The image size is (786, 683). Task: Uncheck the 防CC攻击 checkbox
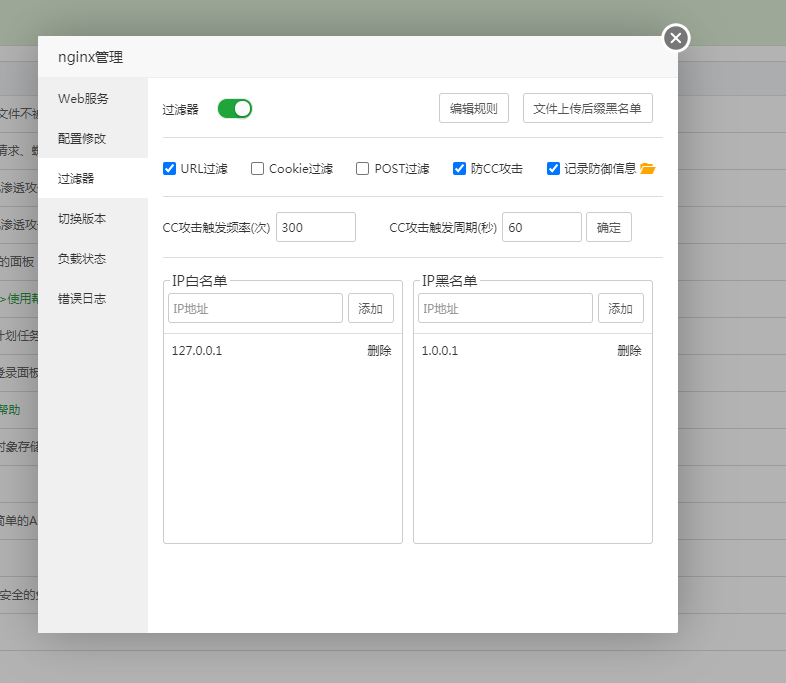click(x=459, y=168)
